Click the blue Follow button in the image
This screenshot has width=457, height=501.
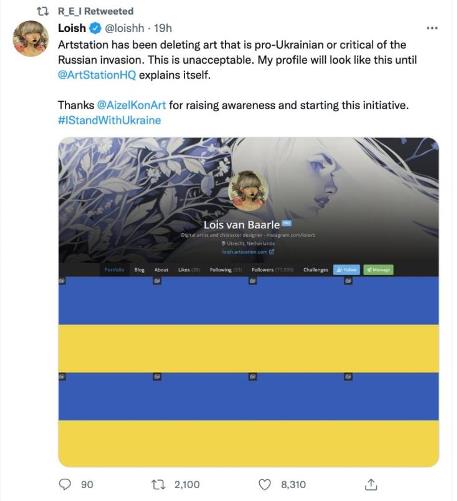click(346, 270)
